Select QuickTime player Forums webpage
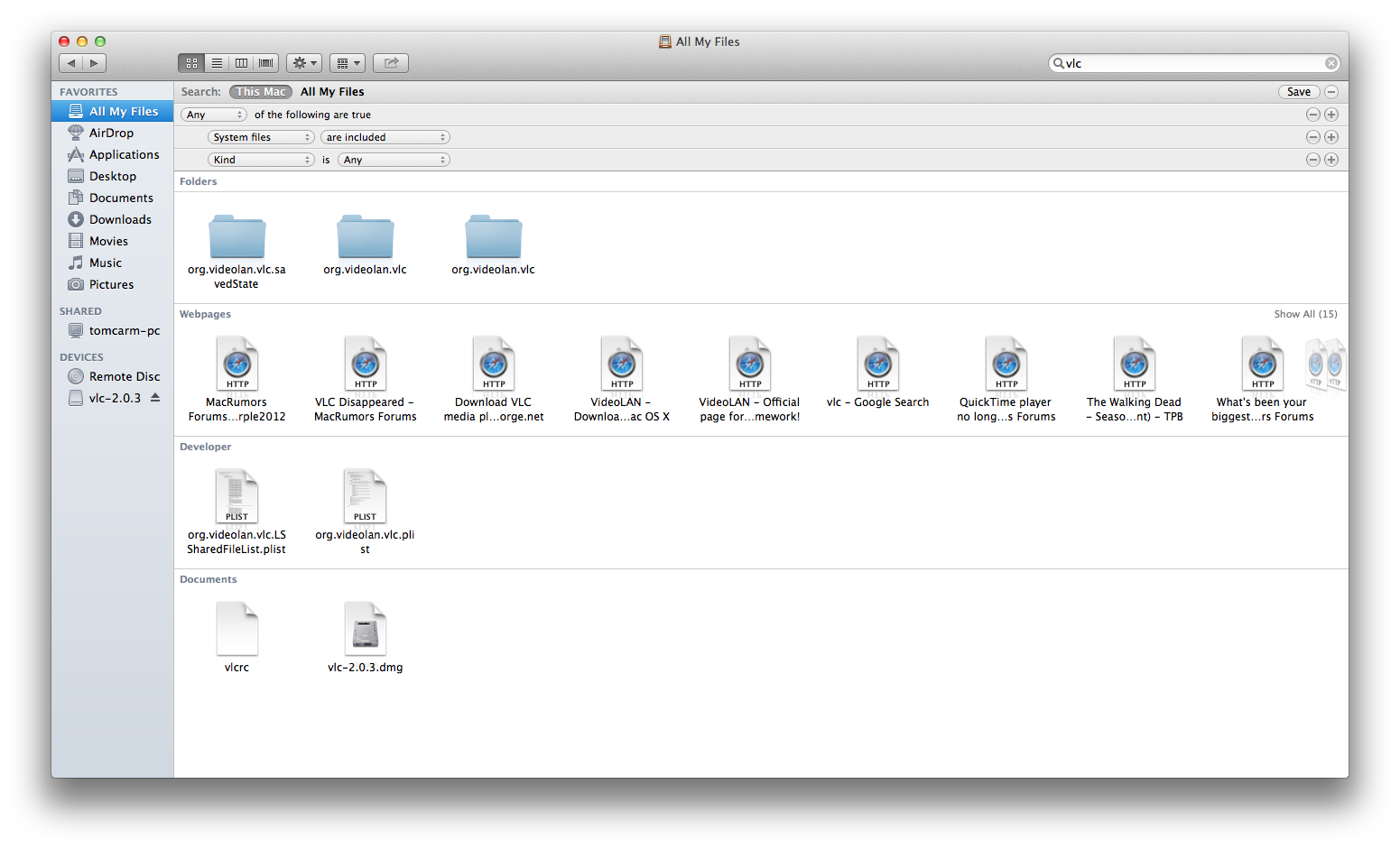The image size is (1400, 849). [x=1006, y=379]
